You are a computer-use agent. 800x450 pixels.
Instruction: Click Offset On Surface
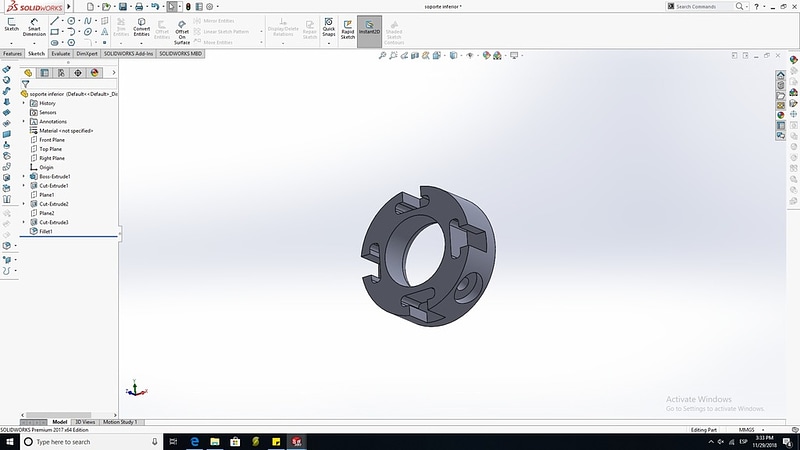182,33
